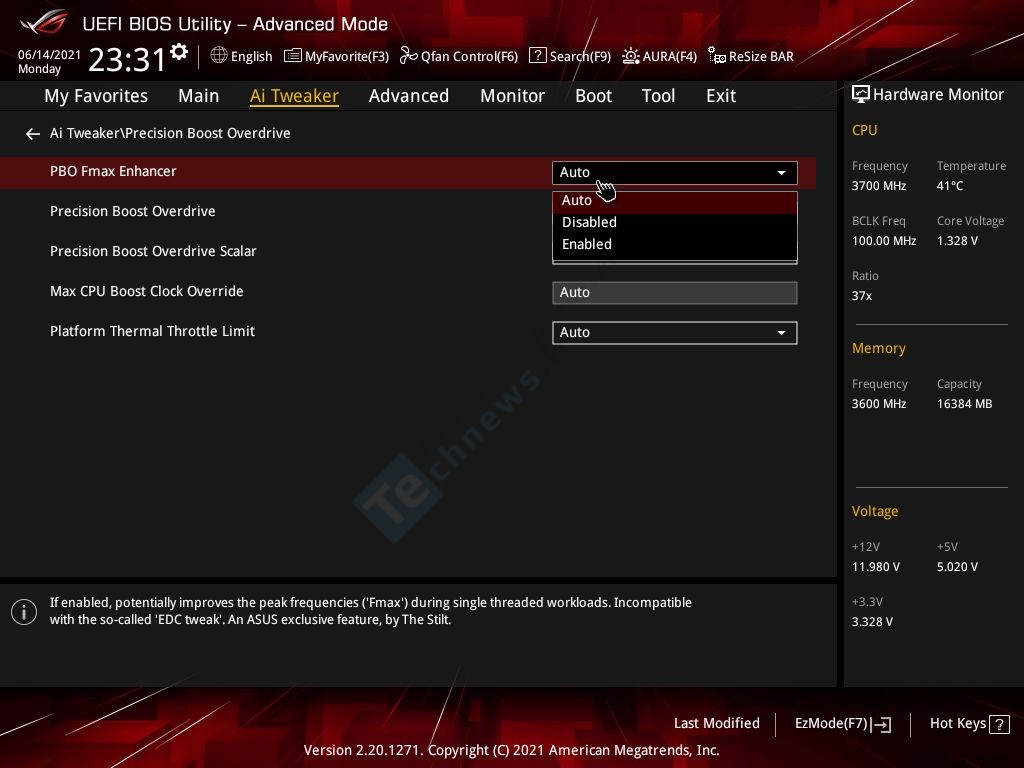Select Platform Thermal Throttle Limit label
Viewport: 1024px width, 768px height.
[x=152, y=331]
